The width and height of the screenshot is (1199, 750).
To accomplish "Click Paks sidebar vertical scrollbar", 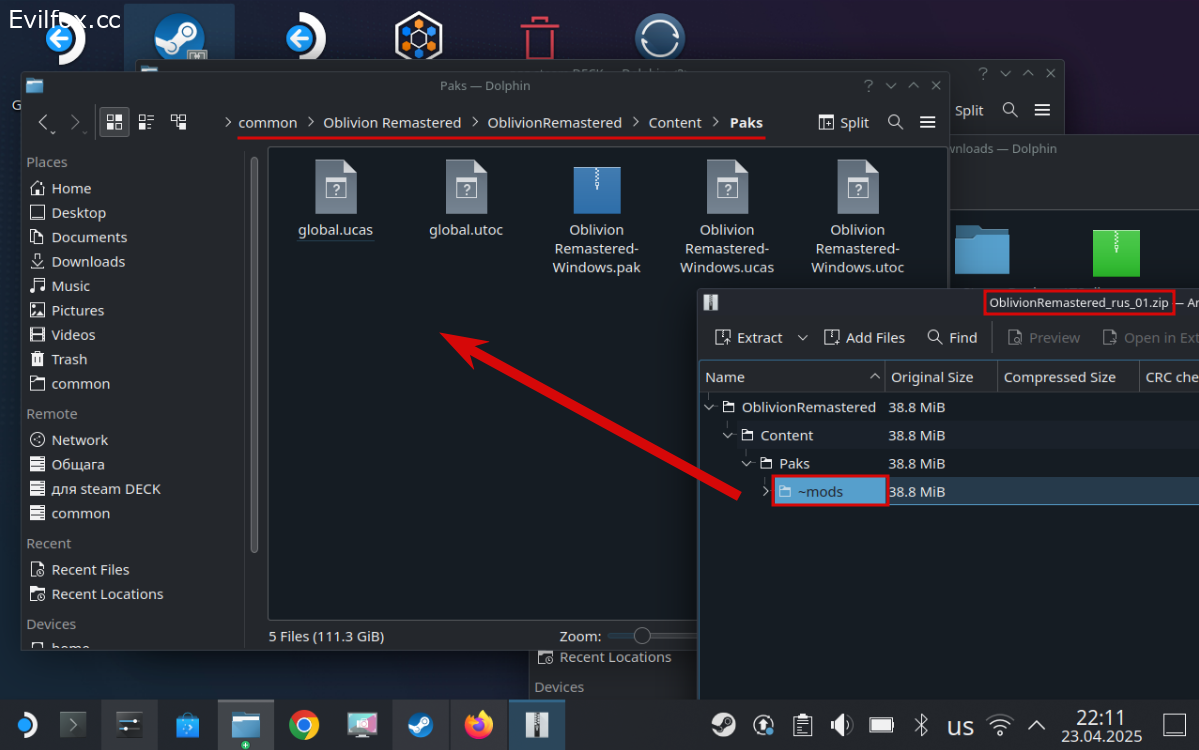I will [x=254, y=353].
